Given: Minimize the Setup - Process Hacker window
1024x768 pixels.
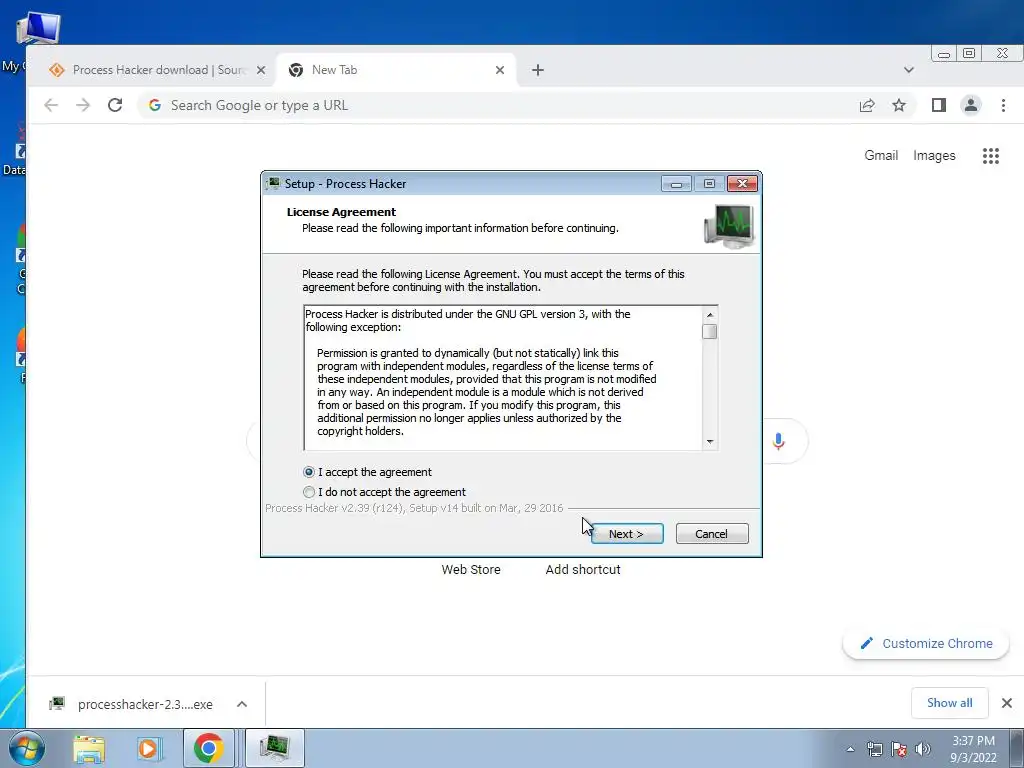Looking at the screenshot, I should pyautogui.click(x=677, y=184).
